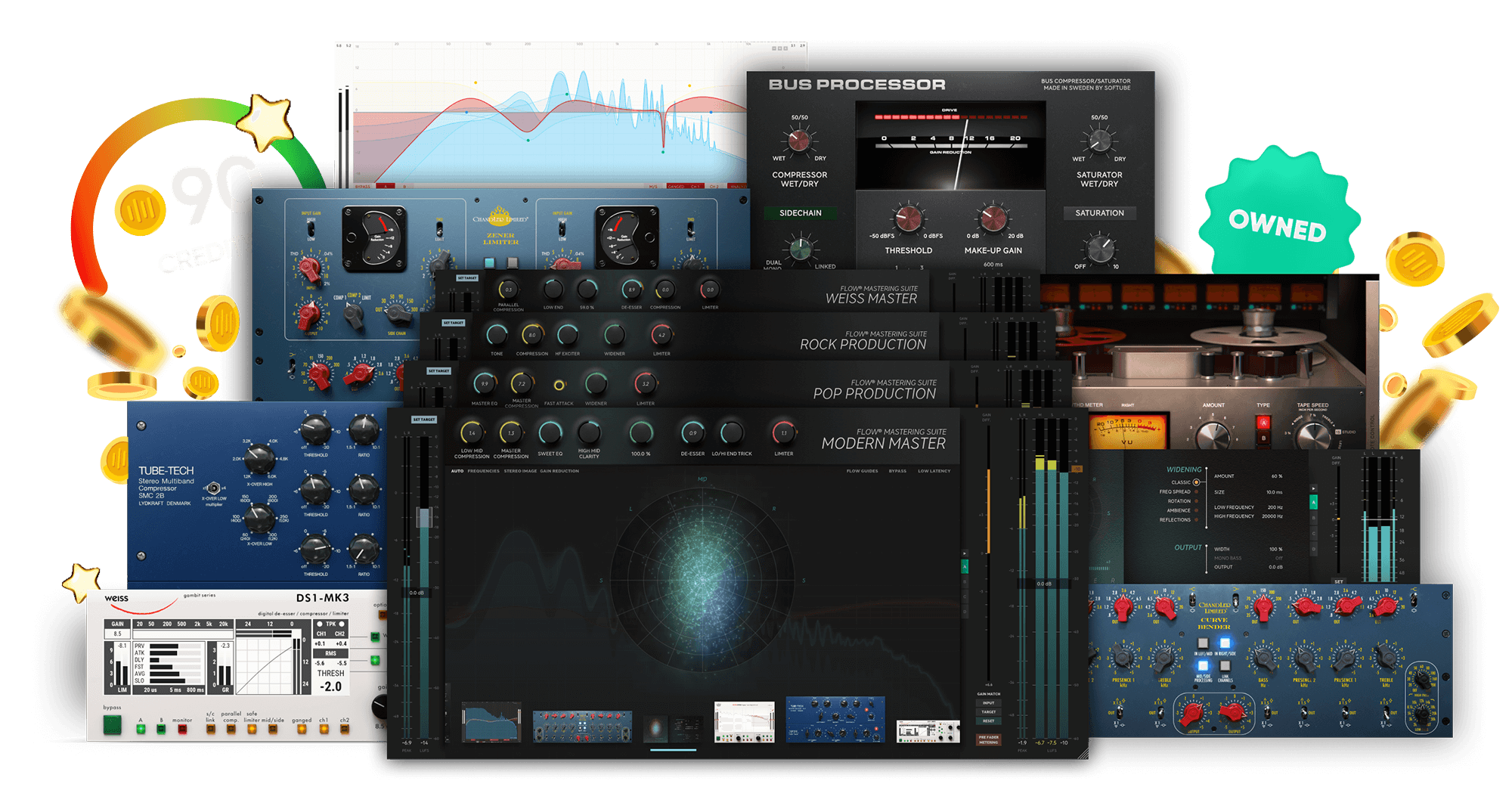The image size is (1512, 787).
Task: Click the High Mid Clarity knob in Modern Master
Action: pos(589,433)
